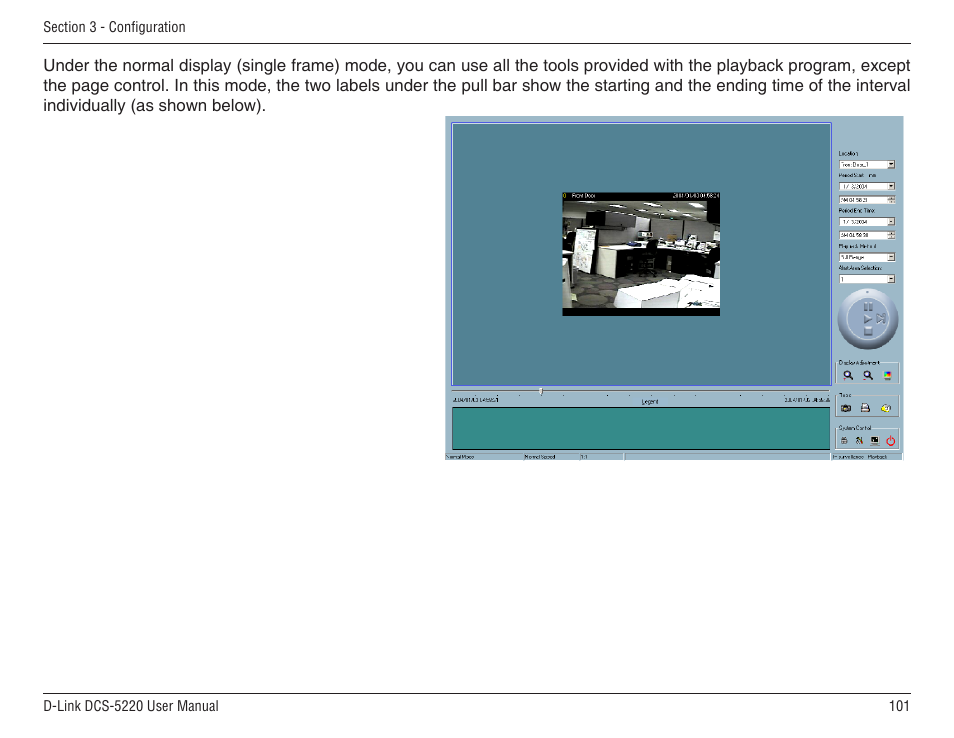The height and width of the screenshot is (738, 954).
Task: Click the fast-forward button on the playback dial
Action: coord(881,318)
